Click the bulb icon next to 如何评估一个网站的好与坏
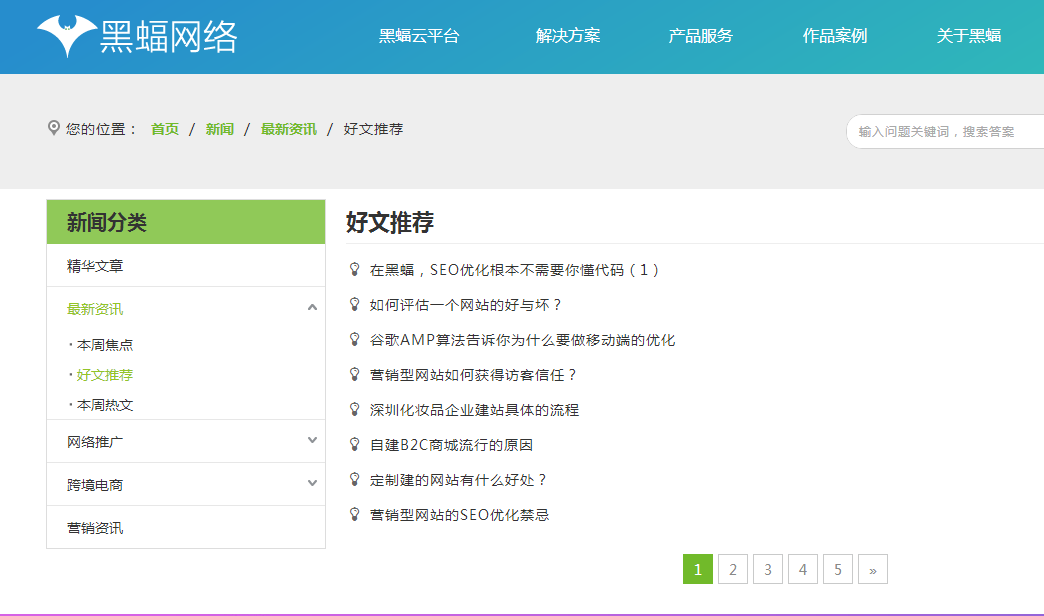Viewport: 1044px width, 616px height. tap(352, 305)
